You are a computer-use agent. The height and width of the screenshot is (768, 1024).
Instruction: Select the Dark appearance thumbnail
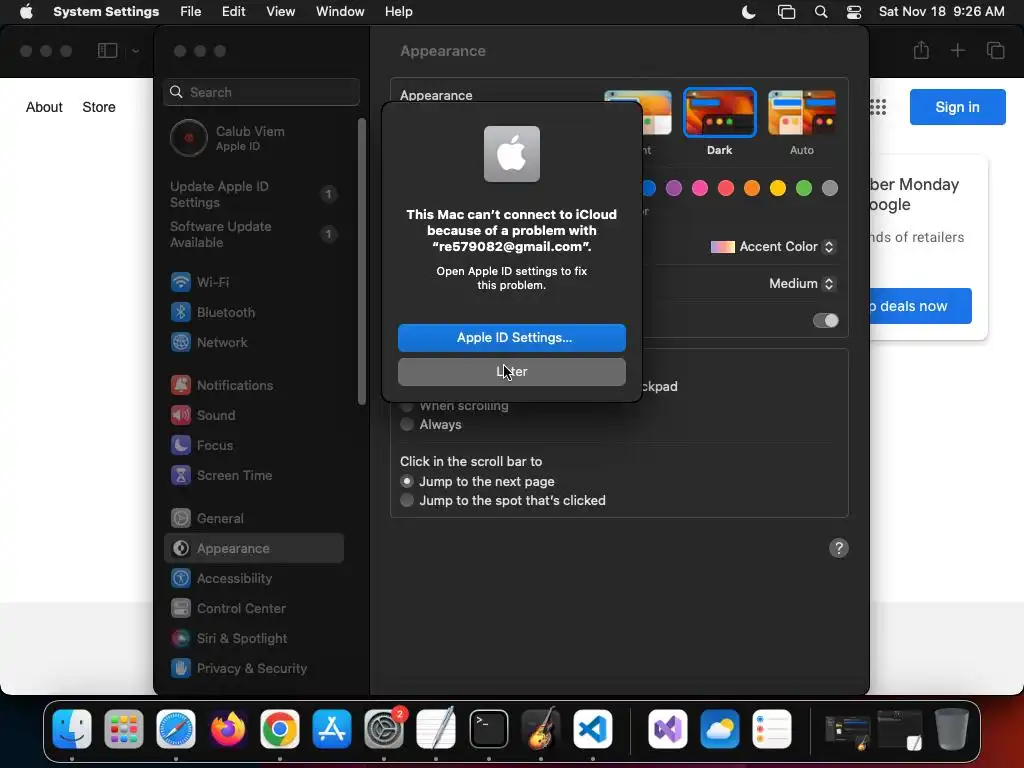(720, 112)
